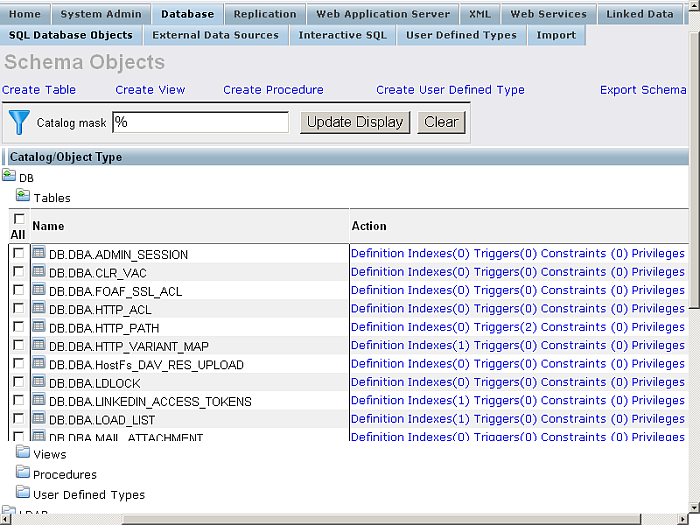700x525 pixels.
Task: Open Constraints (0) for DB.DBA.LDLOCK
Action: pos(584,382)
